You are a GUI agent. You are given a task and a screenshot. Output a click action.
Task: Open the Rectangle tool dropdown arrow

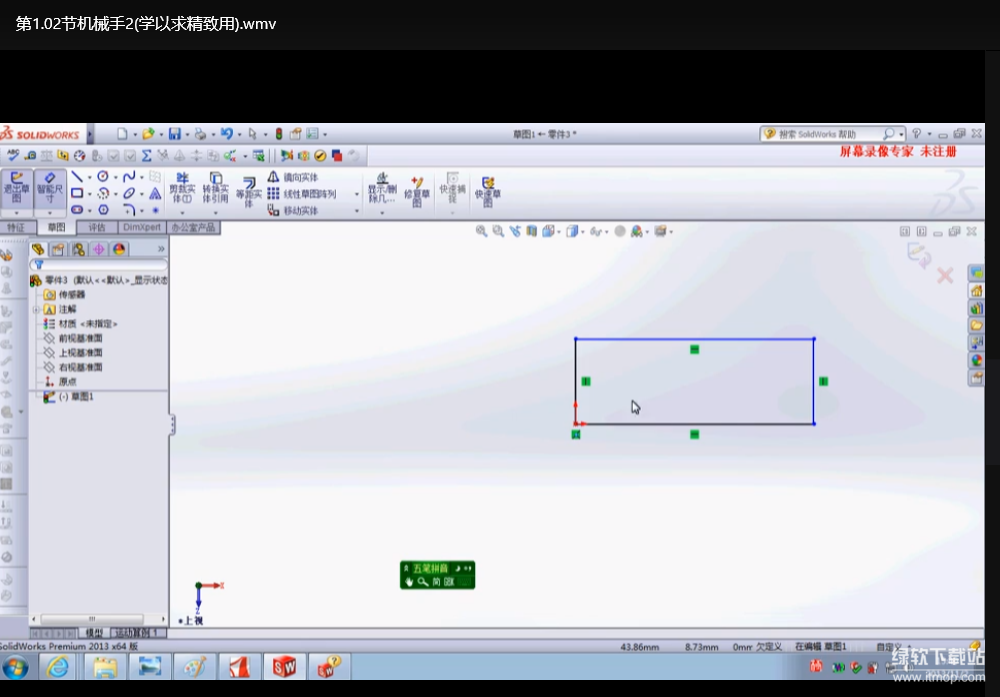point(89,194)
